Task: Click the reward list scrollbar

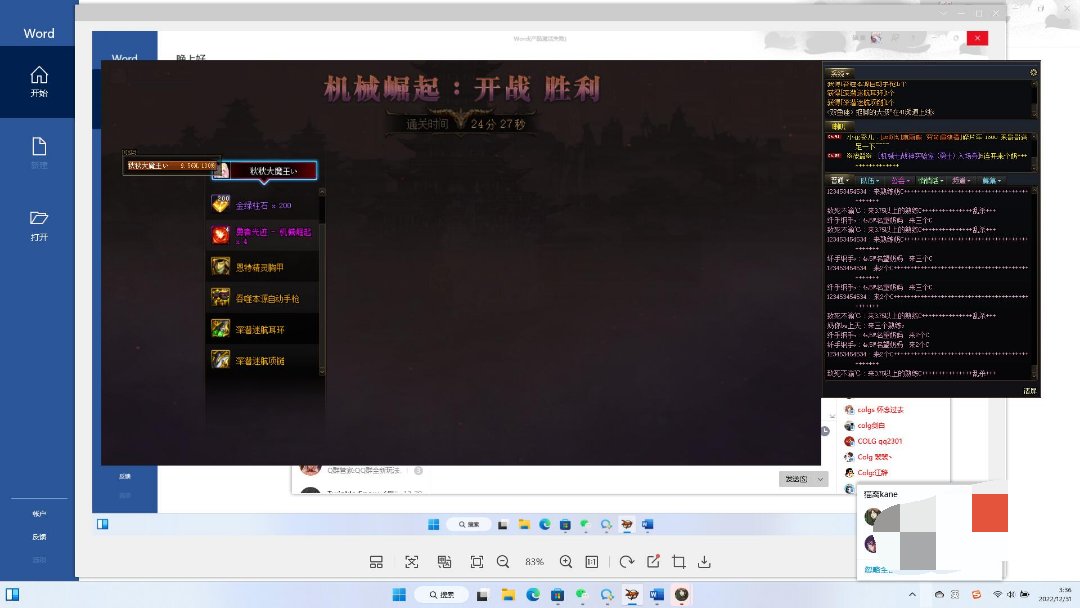Action: click(322, 282)
